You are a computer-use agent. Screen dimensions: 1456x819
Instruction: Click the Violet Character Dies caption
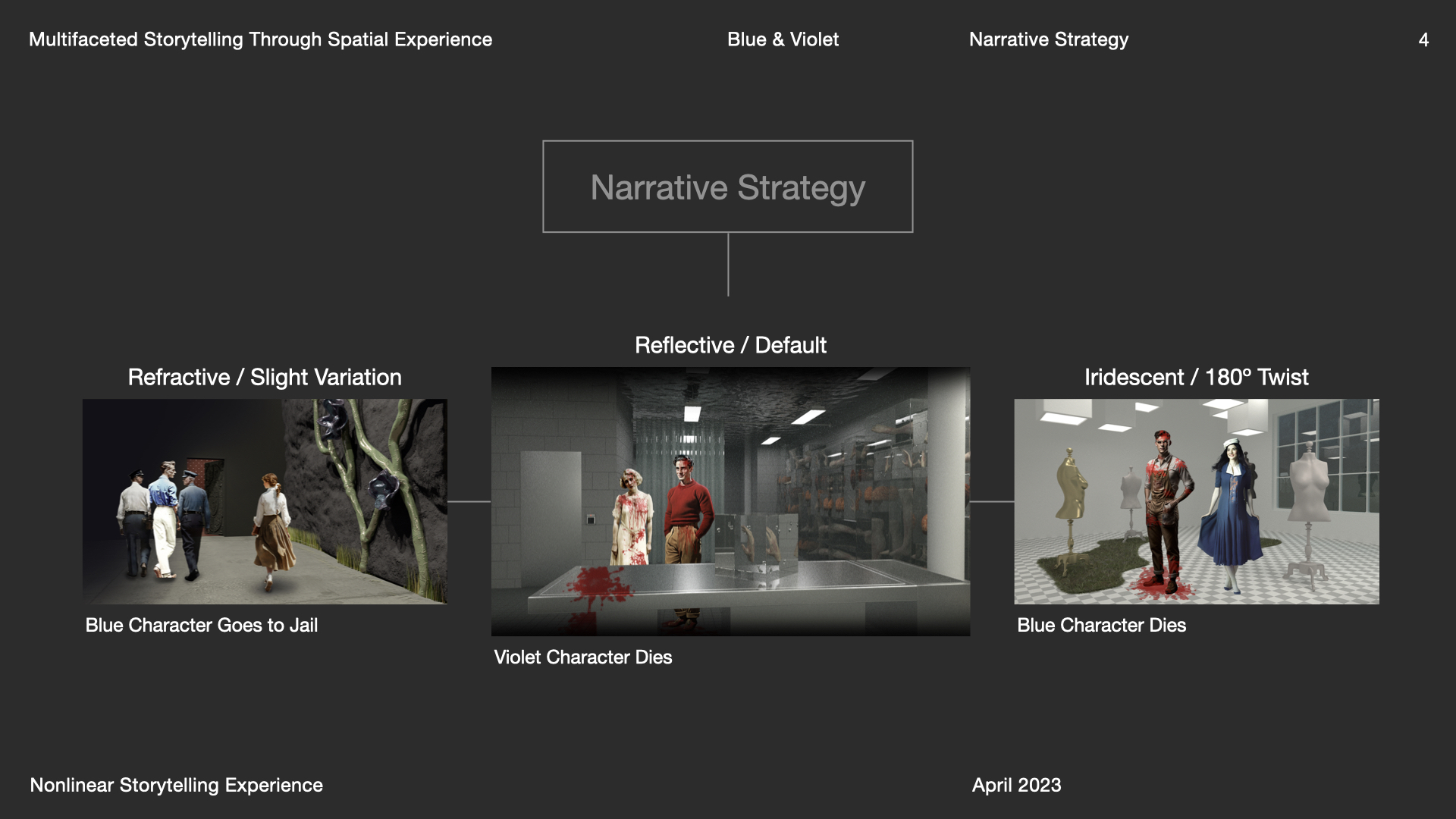click(x=582, y=657)
